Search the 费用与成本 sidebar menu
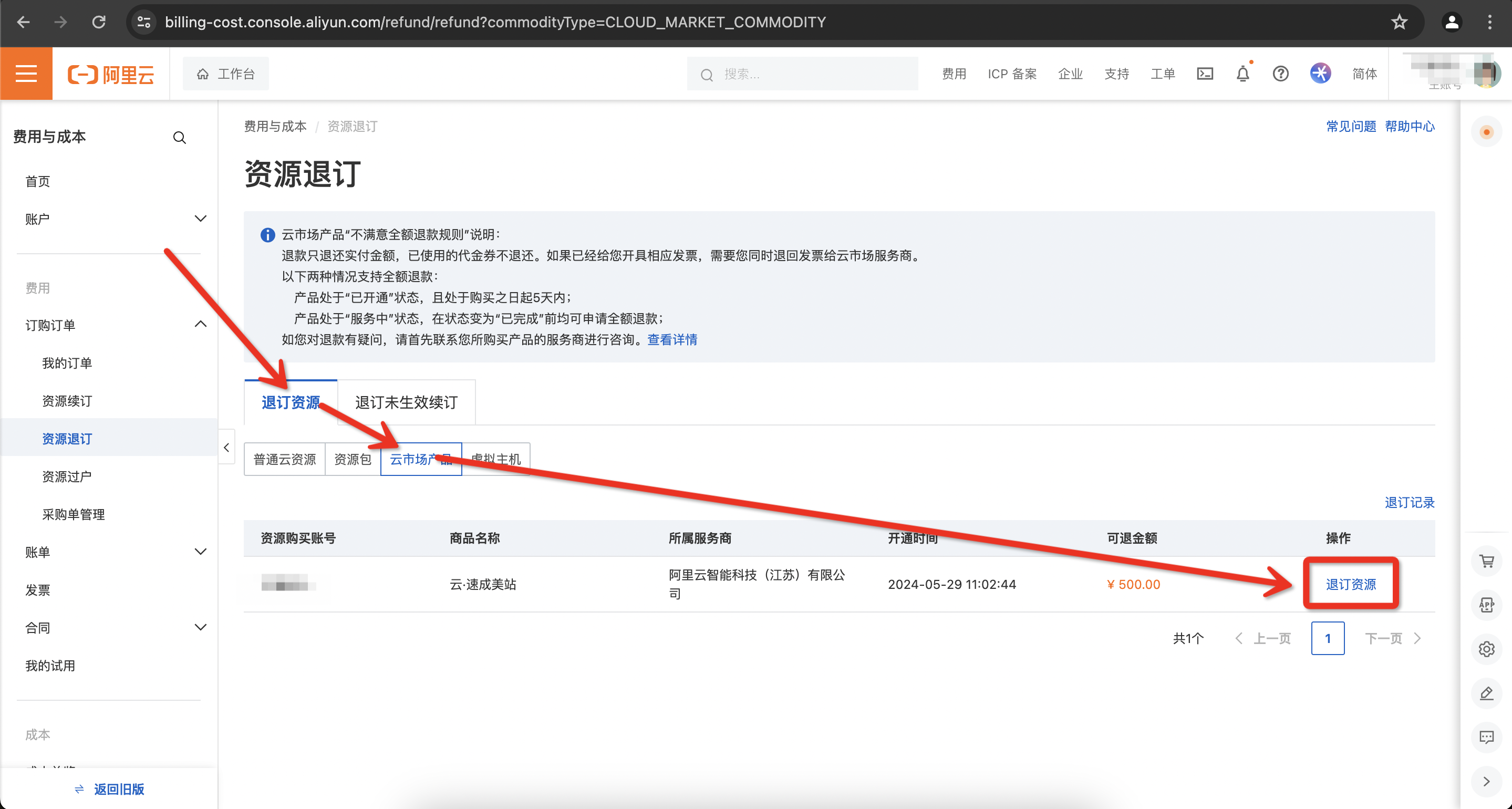This screenshot has height=809, width=1512. click(x=179, y=138)
